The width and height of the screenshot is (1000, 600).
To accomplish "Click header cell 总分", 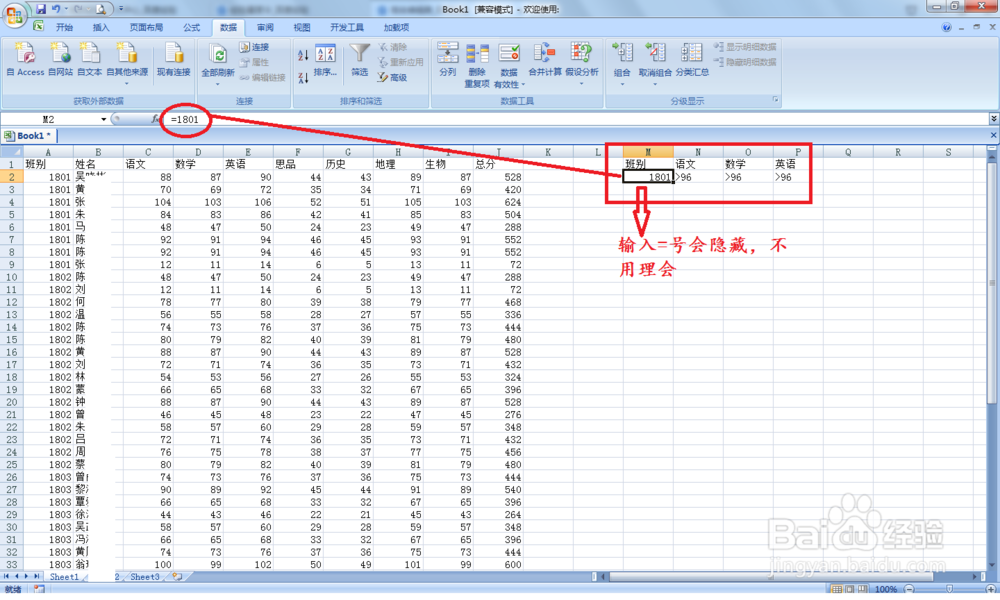I will pyautogui.click(x=498, y=164).
